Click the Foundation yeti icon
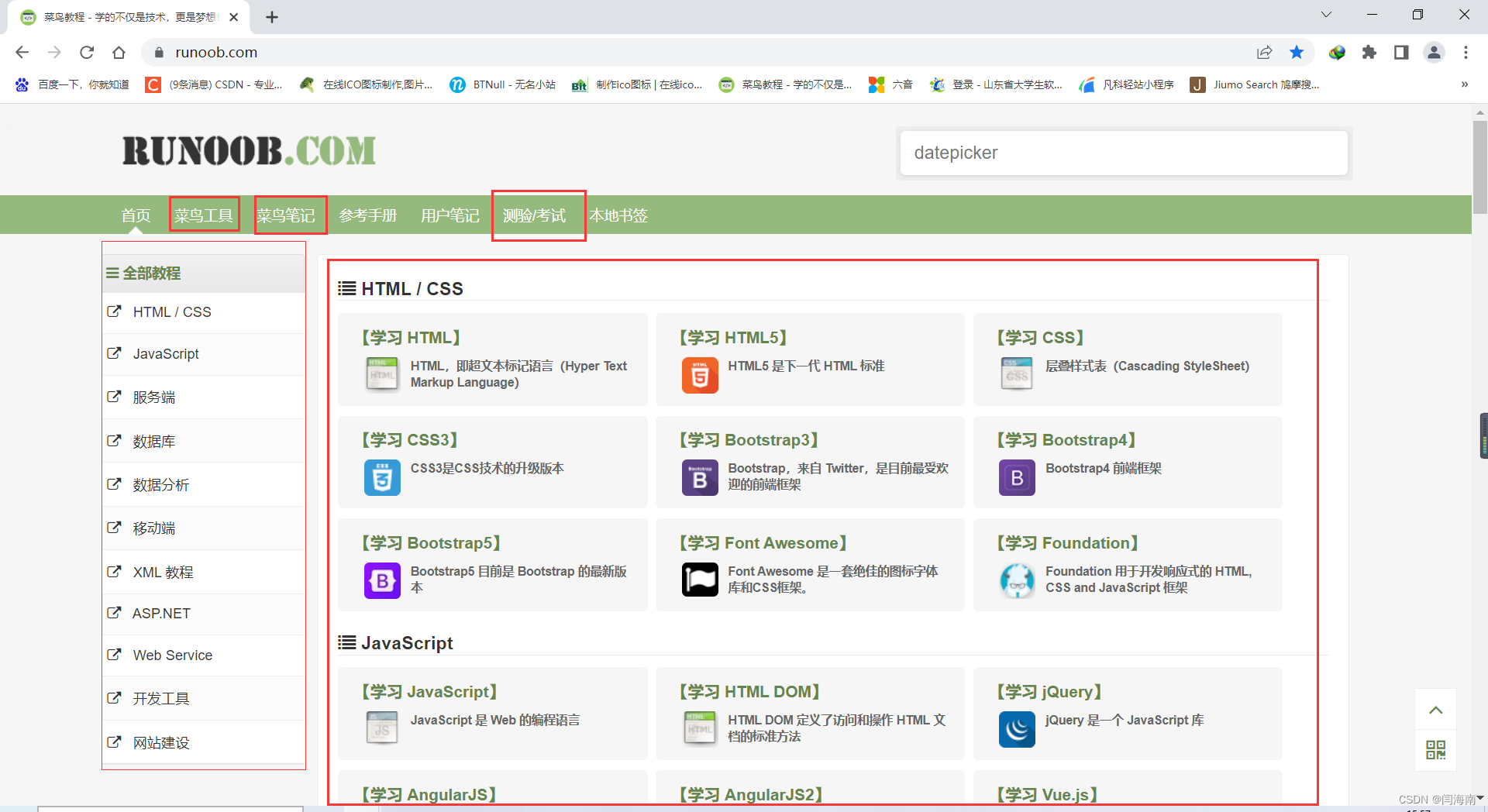Screen dimensions: 1488x812 [1017, 580]
